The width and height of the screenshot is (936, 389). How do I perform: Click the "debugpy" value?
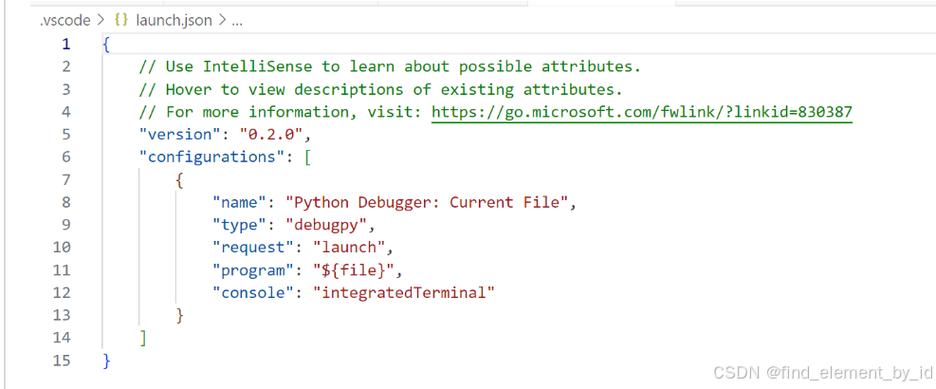[326, 225]
